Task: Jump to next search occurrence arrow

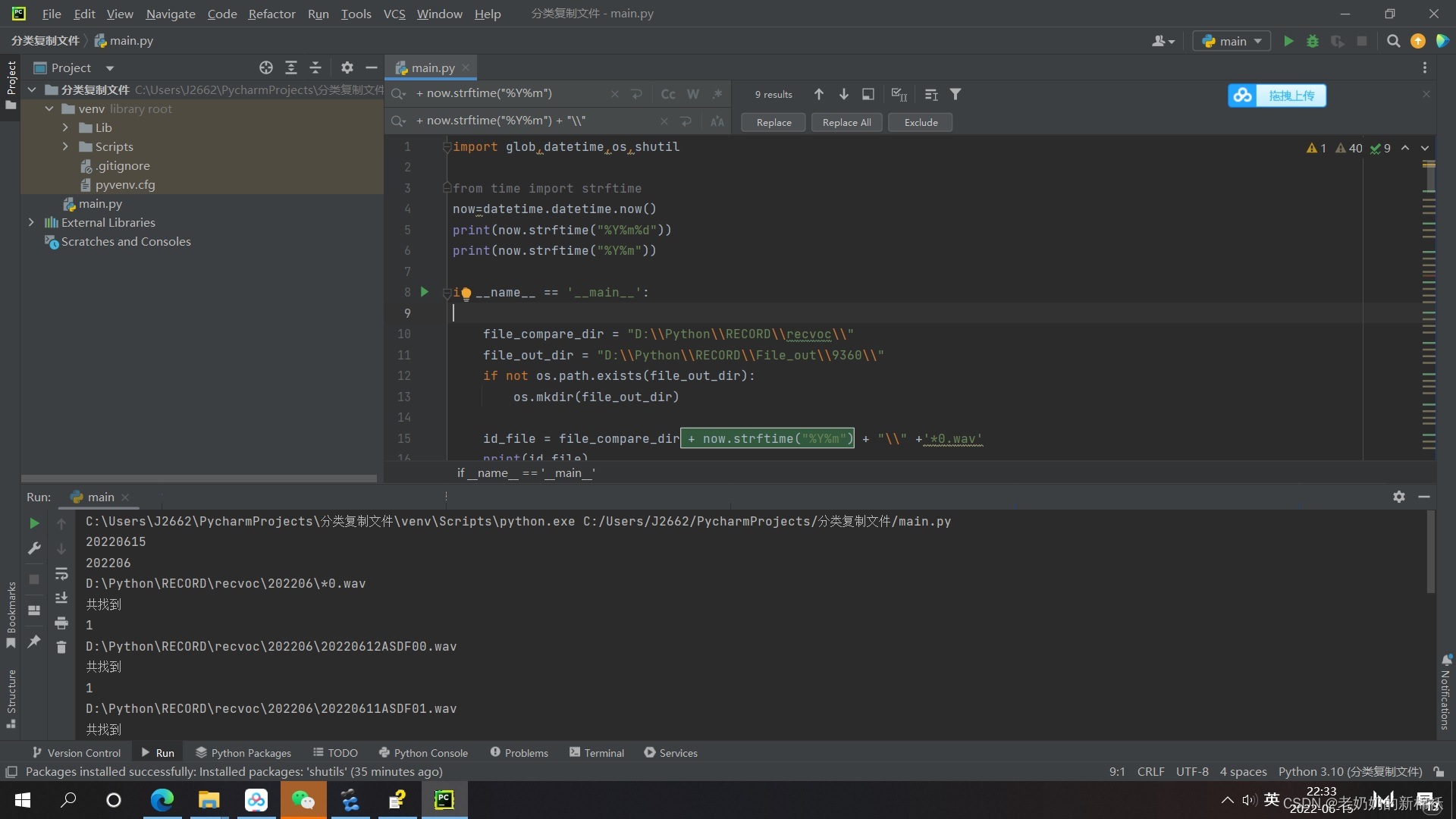Action: click(843, 94)
